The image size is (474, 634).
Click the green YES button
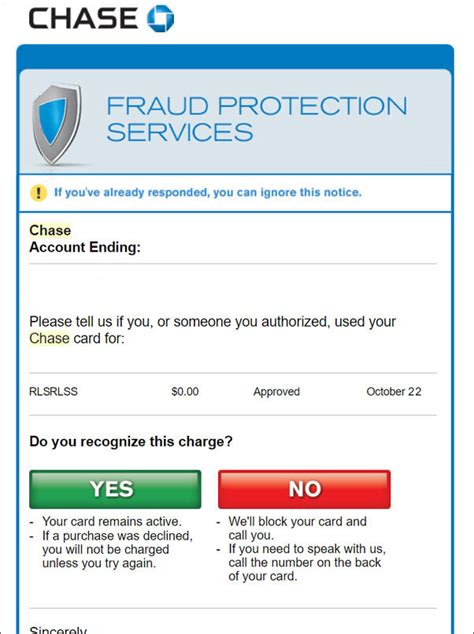[115, 489]
